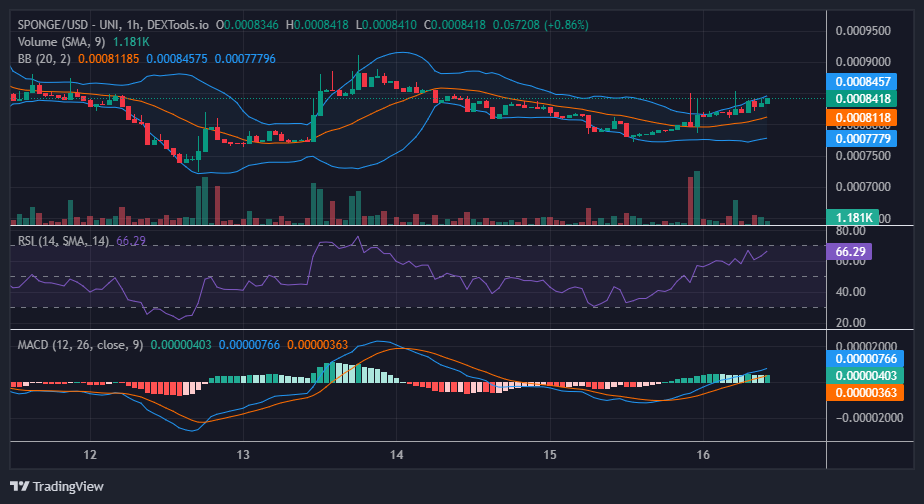The width and height of the screenshot is (924, 504).
Task: Click the RSI (14, SMA, 14) indicator label
Action: [x=64, y=241]
